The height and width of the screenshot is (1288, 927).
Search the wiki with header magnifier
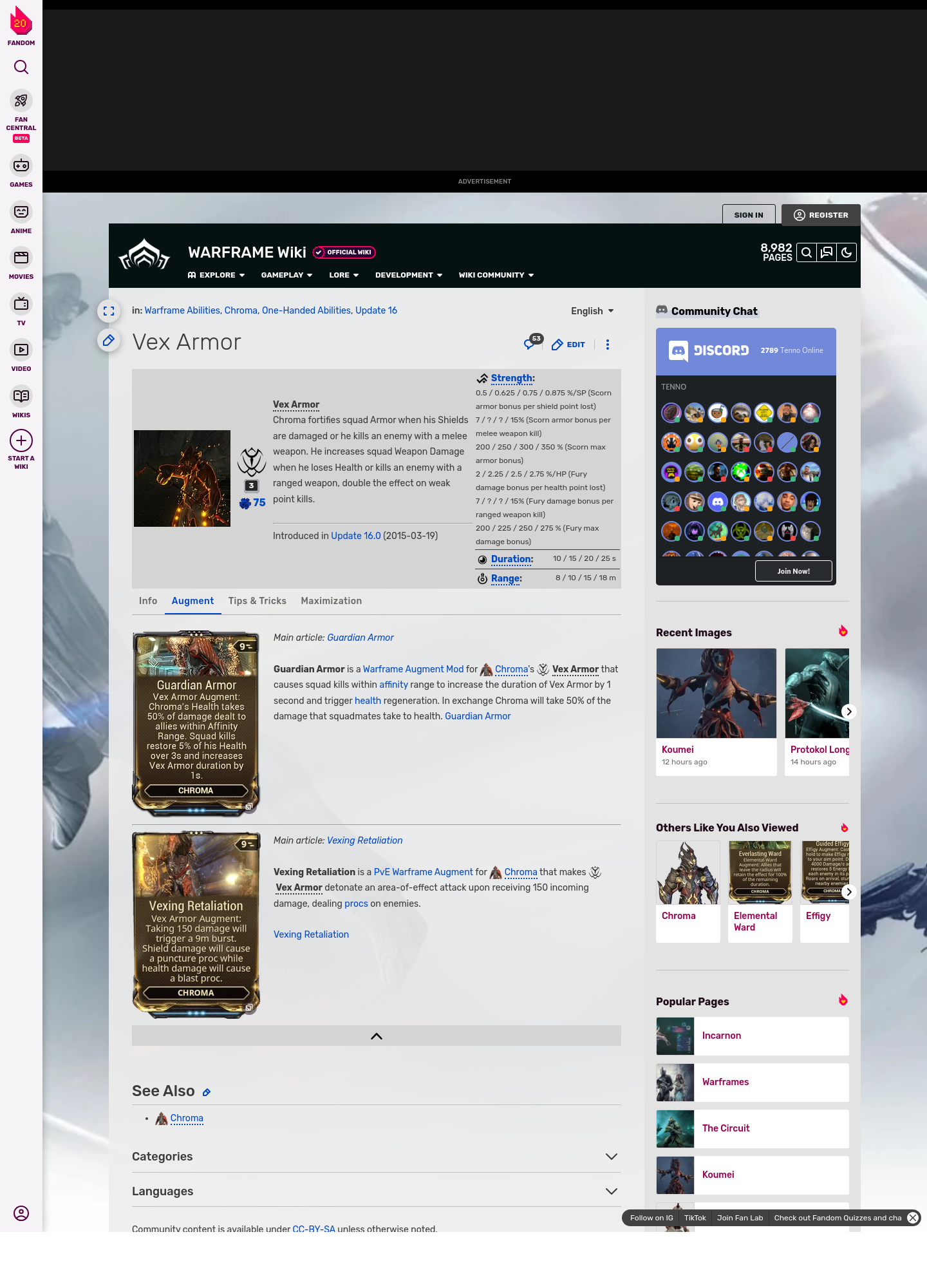pos(806,252)
